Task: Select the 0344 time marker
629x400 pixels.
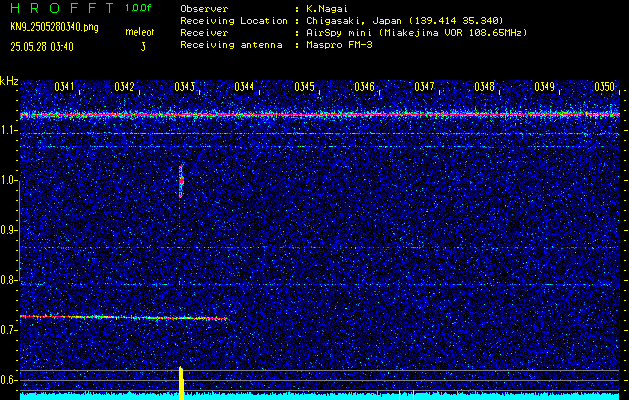Action: tap(244, 87)
